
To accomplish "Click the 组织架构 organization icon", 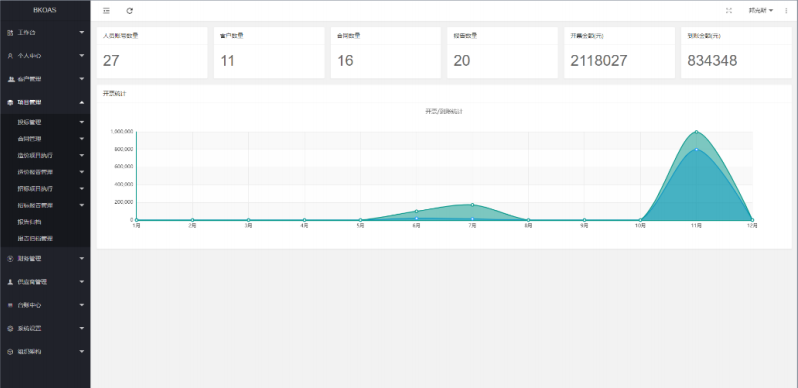I will coord(10,352).
